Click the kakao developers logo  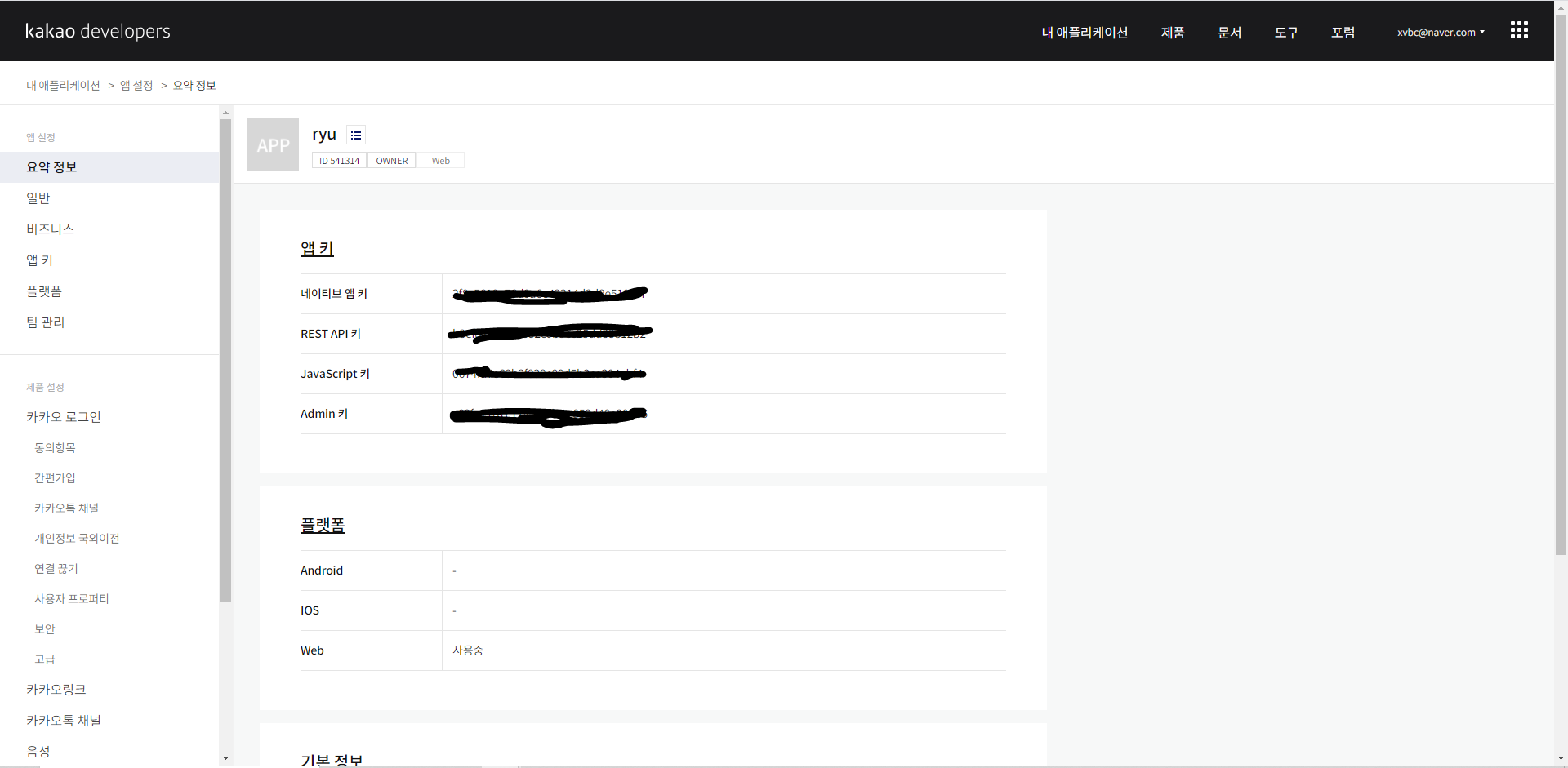coord(98,31)
